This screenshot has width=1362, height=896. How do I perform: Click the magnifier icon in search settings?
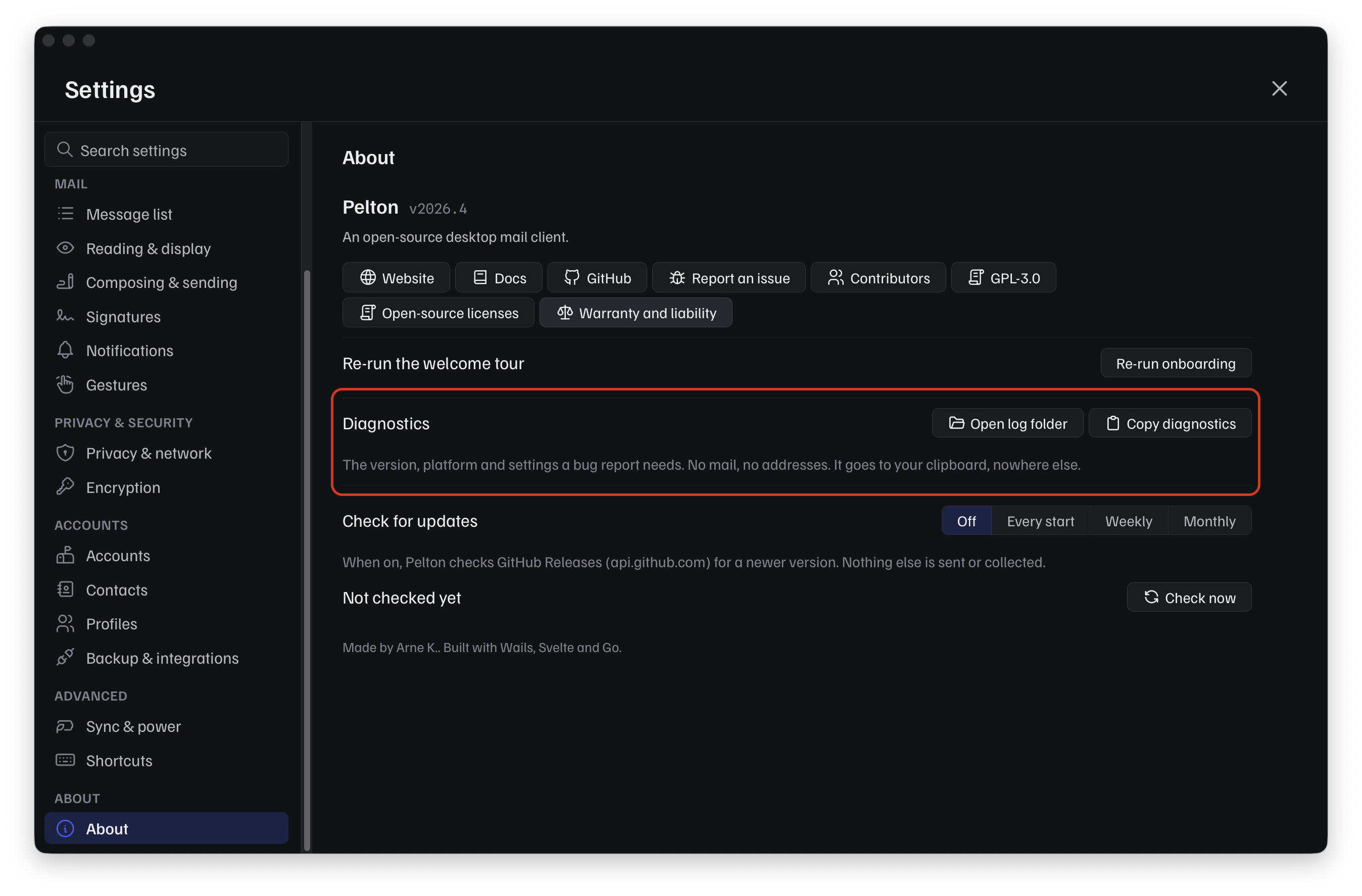pos(65,150)
